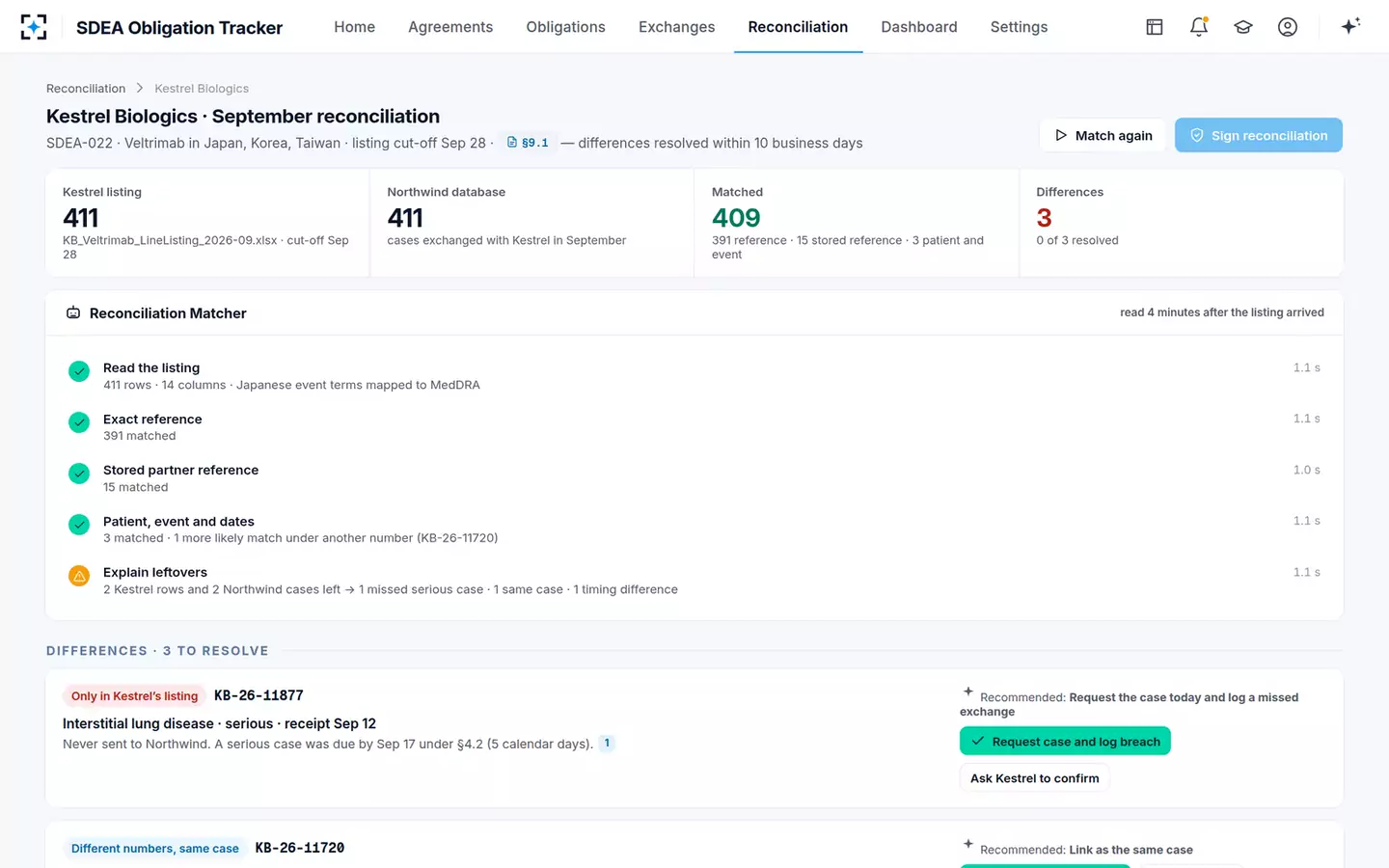
Task: Click the green check beside Patient, event and dates
Action: pyautogui.click(x=79, y=525)
